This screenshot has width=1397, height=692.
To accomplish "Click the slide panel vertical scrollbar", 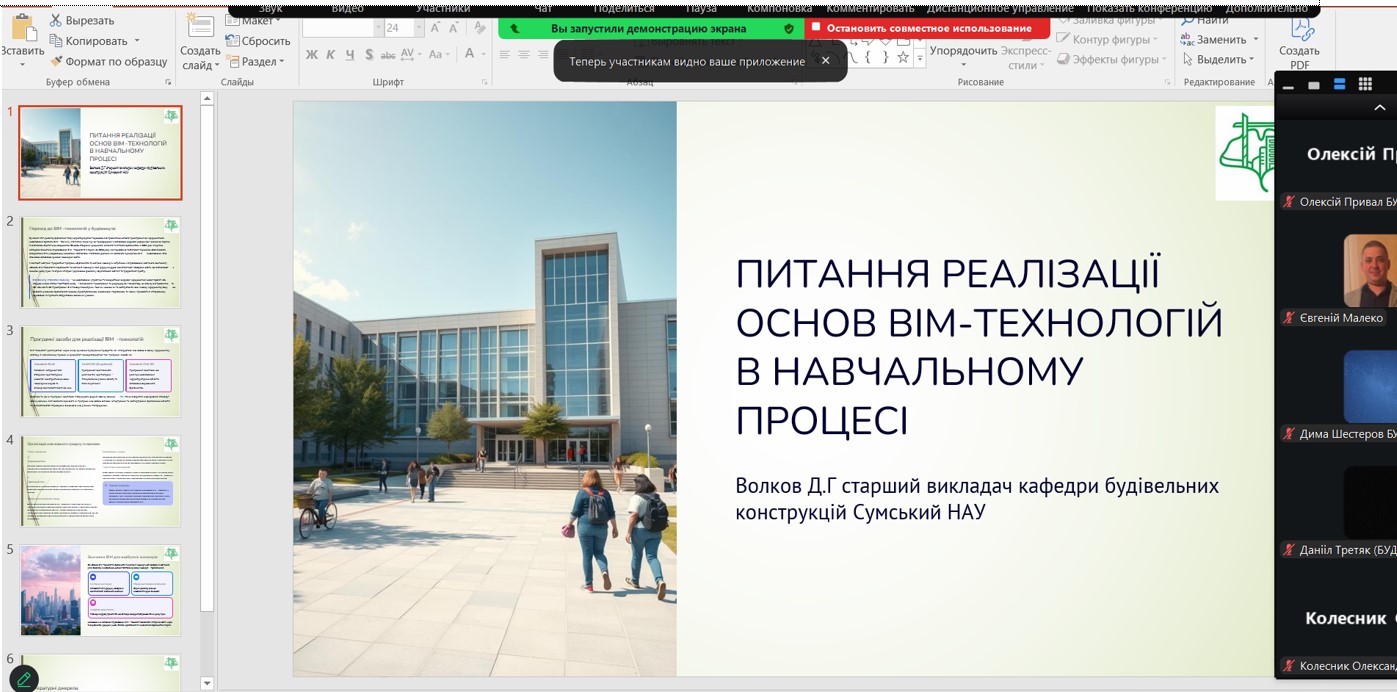I will point(207,350).
